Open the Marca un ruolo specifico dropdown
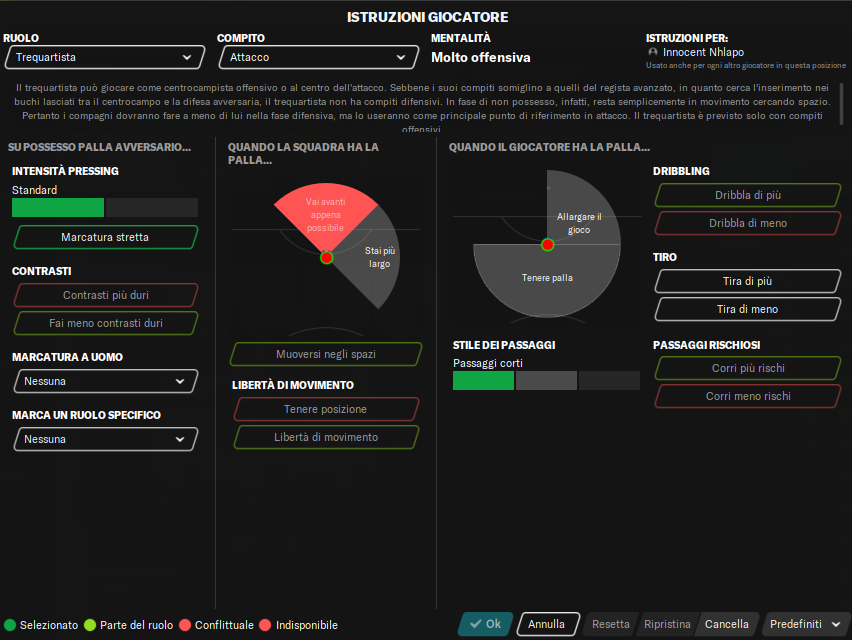The width and height of the screenshot is (852, 640). coord(105,439)
